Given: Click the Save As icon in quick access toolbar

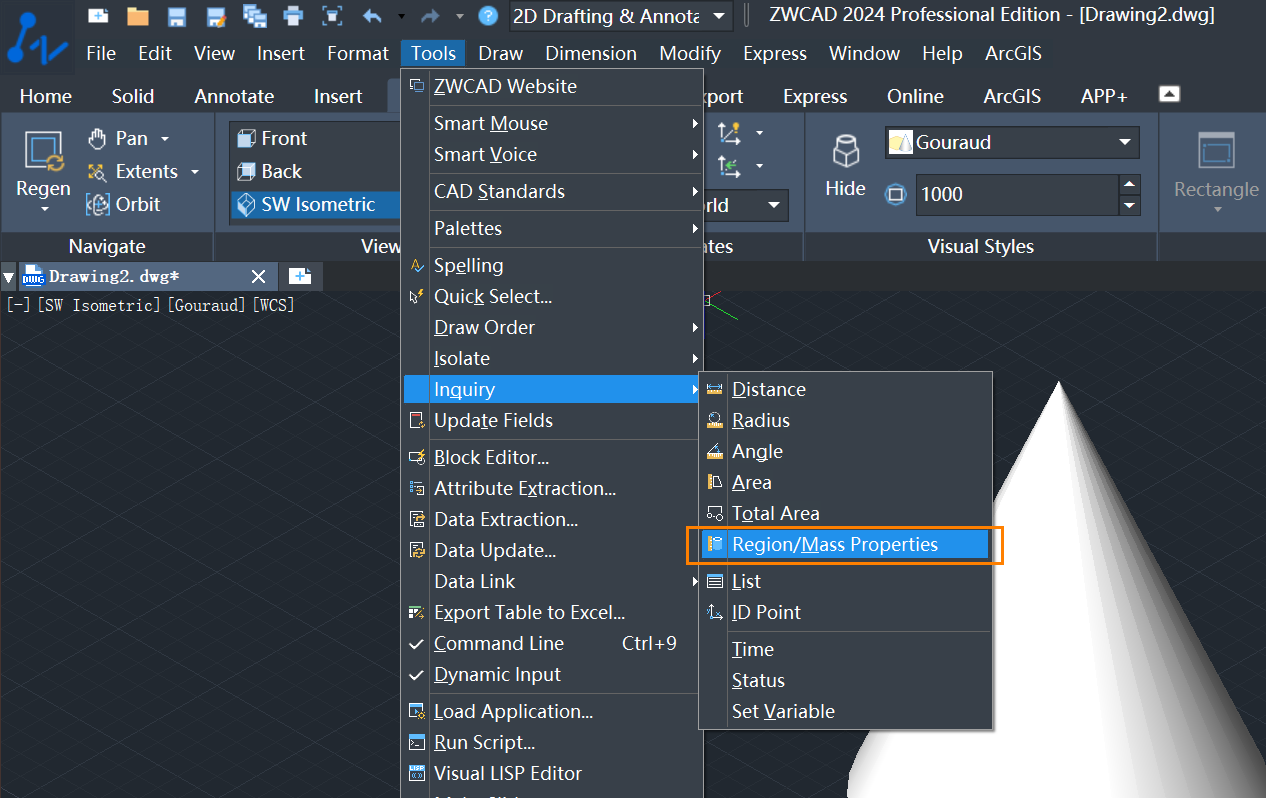Looking at the screenshot, I should pos(216,15).
